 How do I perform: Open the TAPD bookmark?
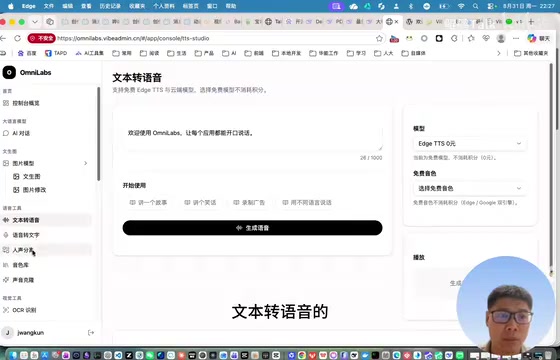pos(56,53)
